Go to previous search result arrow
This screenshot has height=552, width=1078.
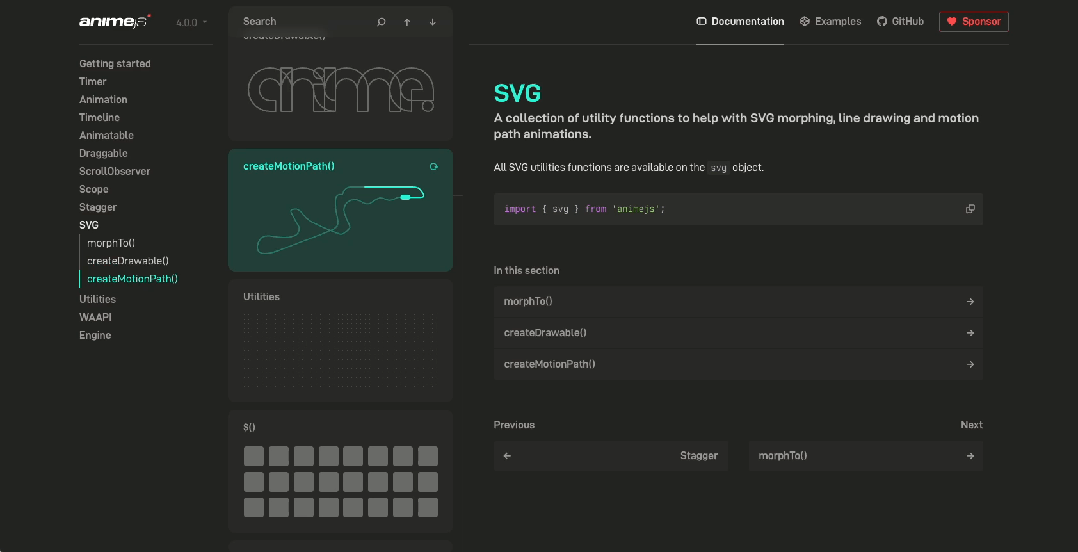(x=407, y=22)
